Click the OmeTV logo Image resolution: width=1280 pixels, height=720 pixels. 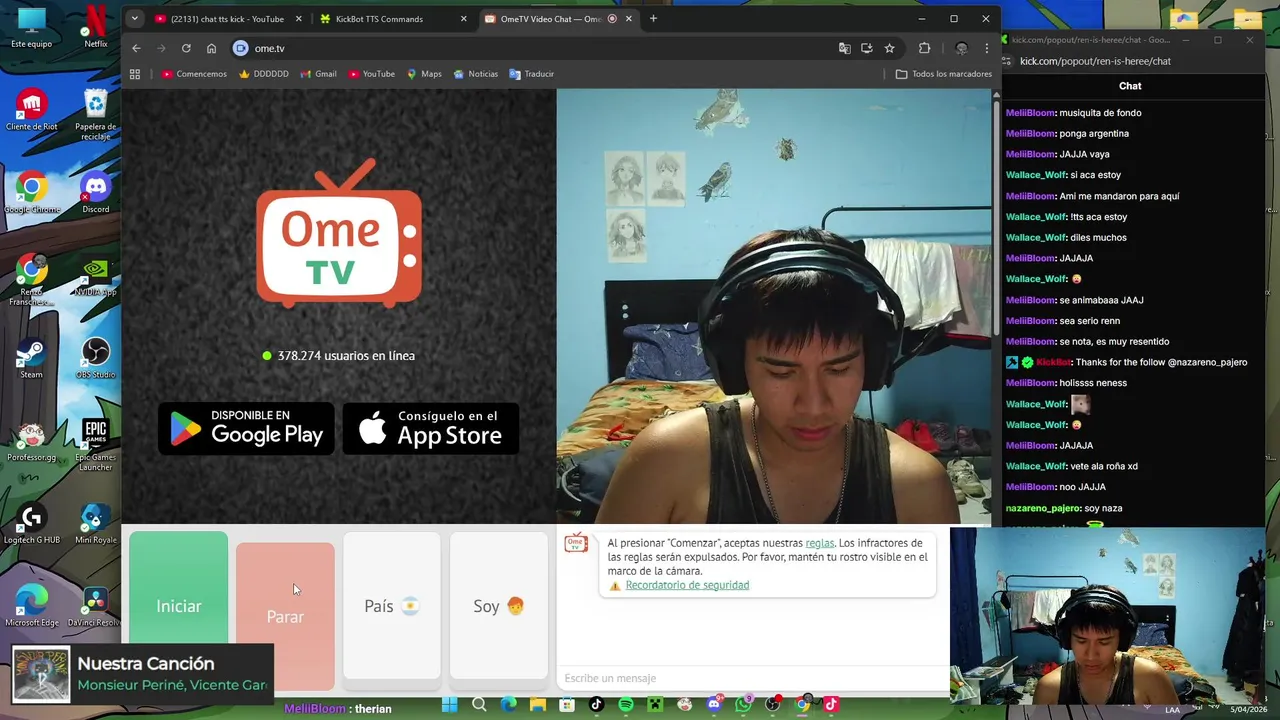[339, 233]
